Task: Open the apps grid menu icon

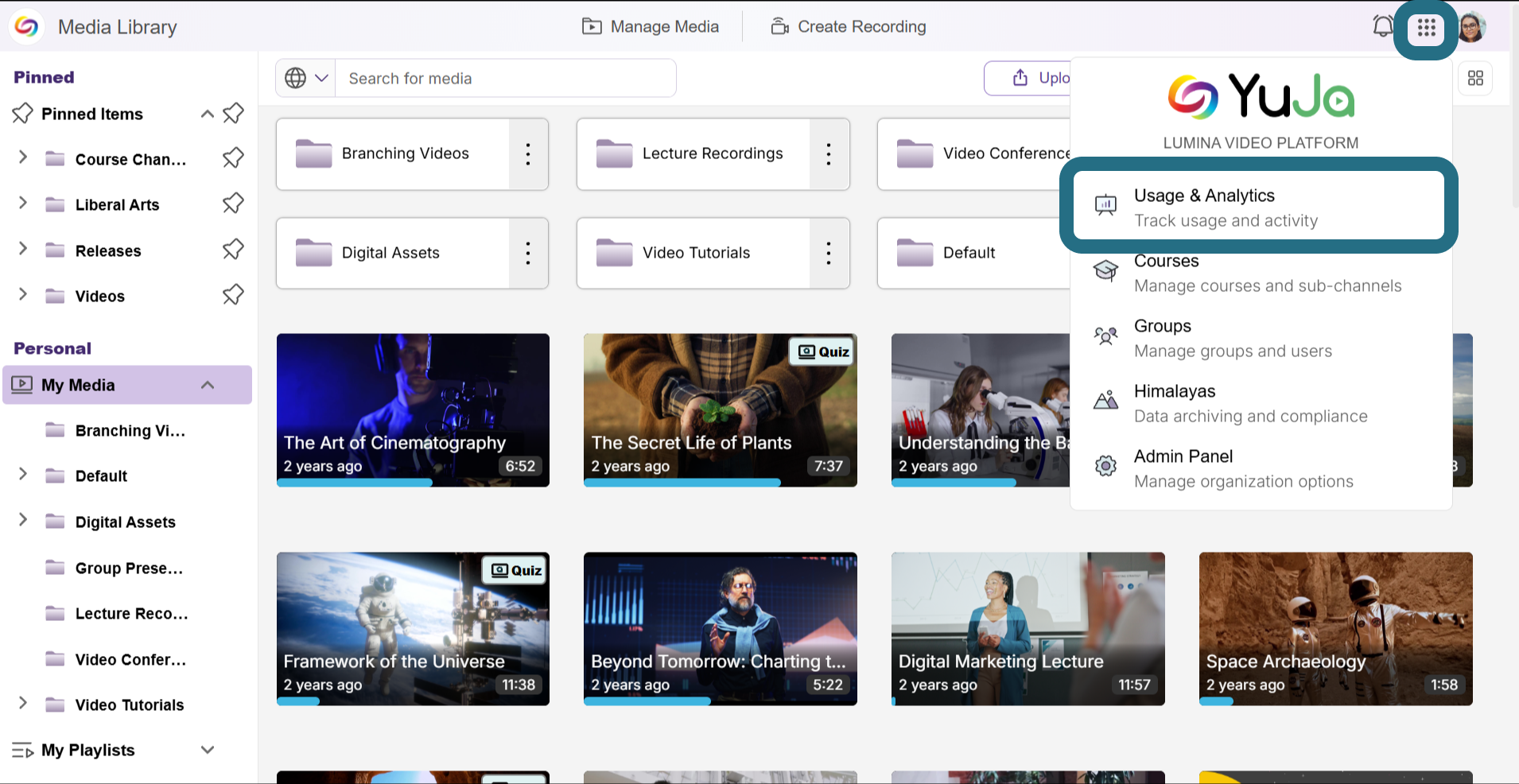Action: pyautogui.click(x=1426, y=29)
